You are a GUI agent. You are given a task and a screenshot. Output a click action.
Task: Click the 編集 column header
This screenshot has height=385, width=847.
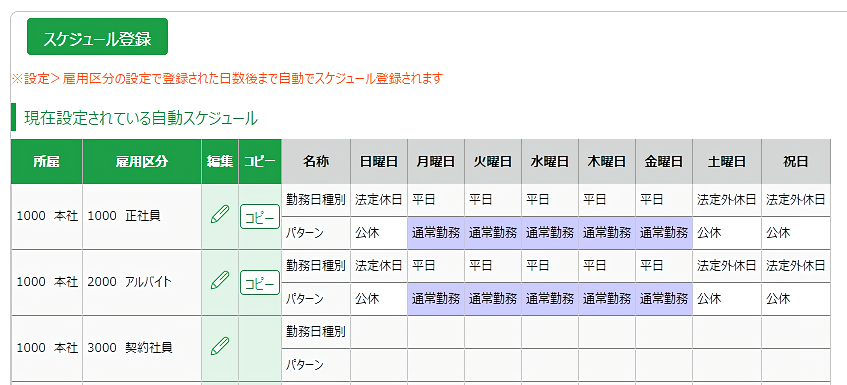220,161
